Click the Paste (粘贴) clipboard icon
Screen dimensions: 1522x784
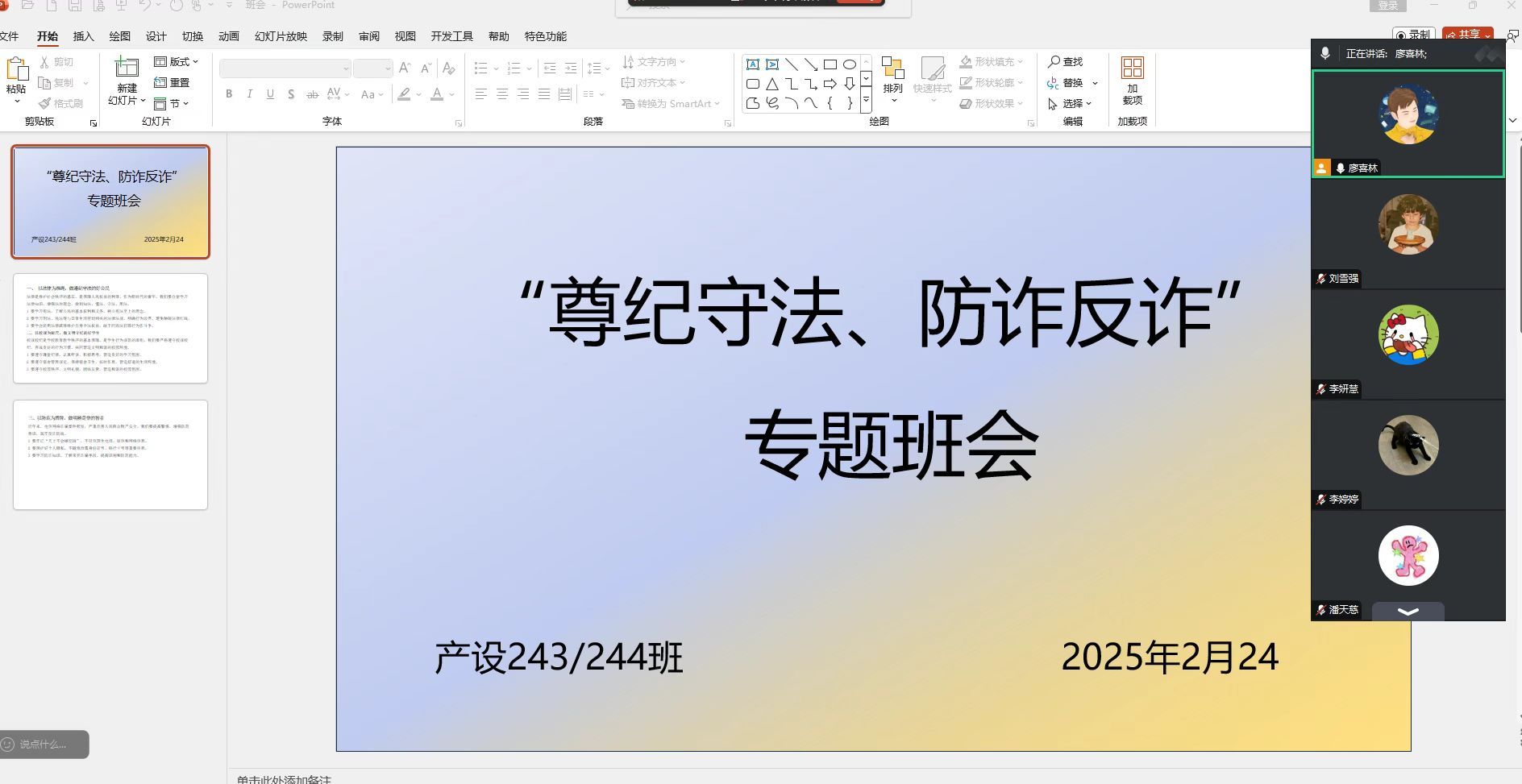16,69
